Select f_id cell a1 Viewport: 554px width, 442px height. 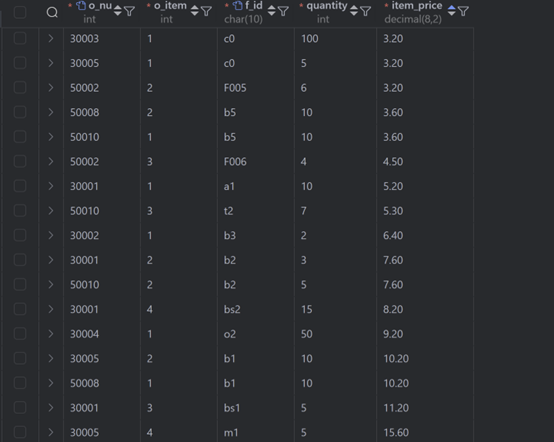[229, 186]
